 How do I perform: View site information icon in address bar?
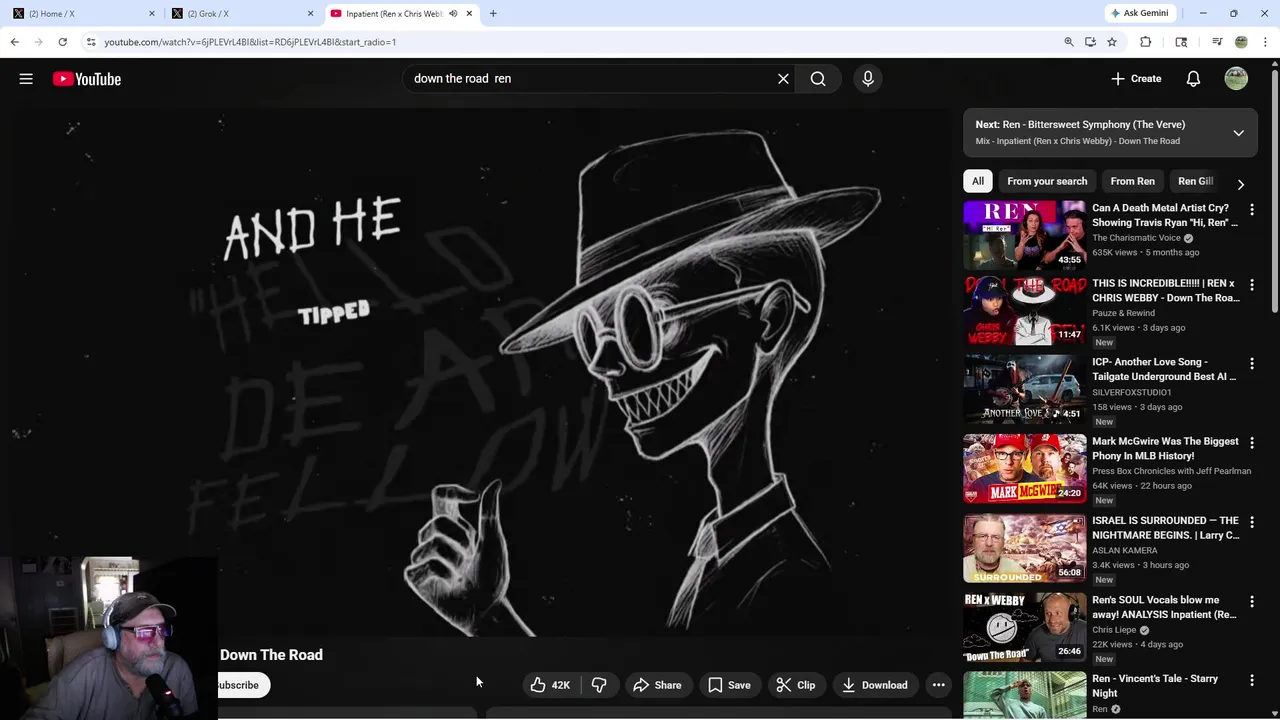(91, 42)
